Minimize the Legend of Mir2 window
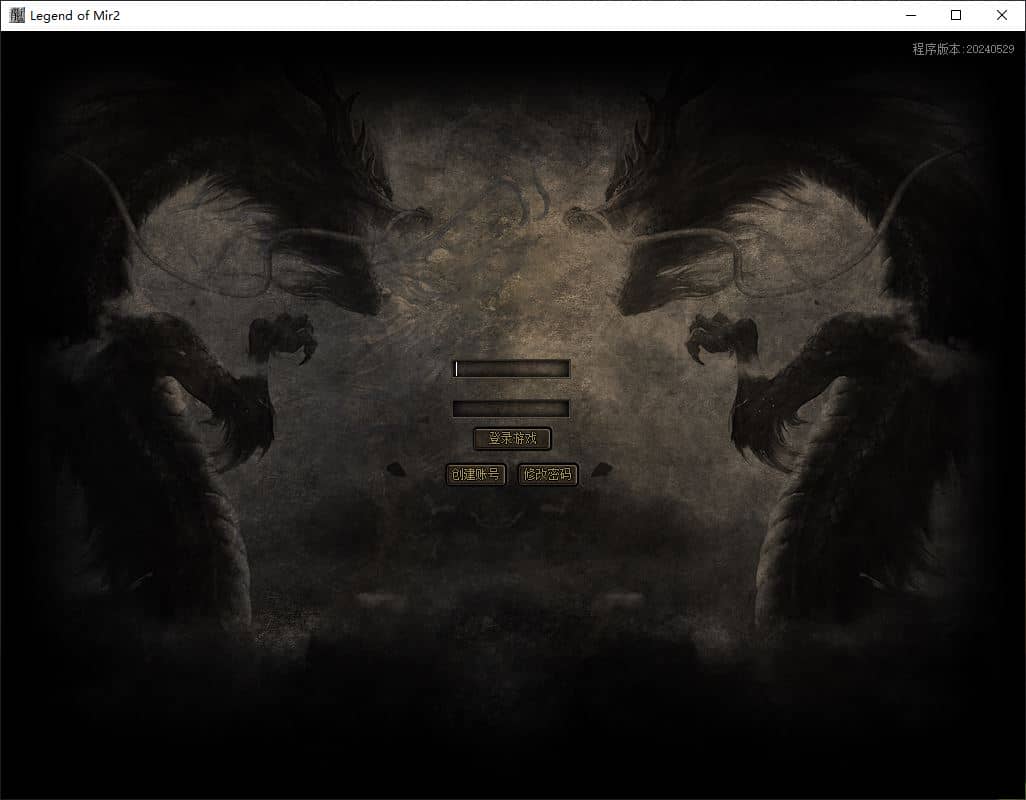Image resolution: width=1026 pixels, height=800 pixels. 911,15
